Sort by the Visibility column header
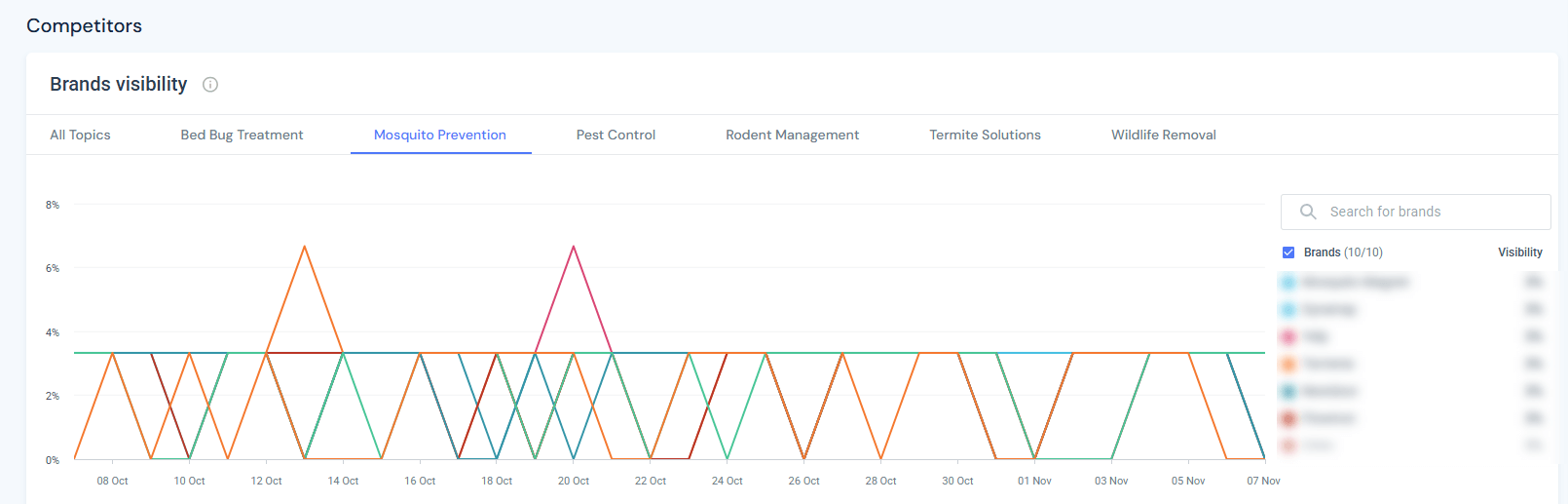 [x=1519, y=252]
